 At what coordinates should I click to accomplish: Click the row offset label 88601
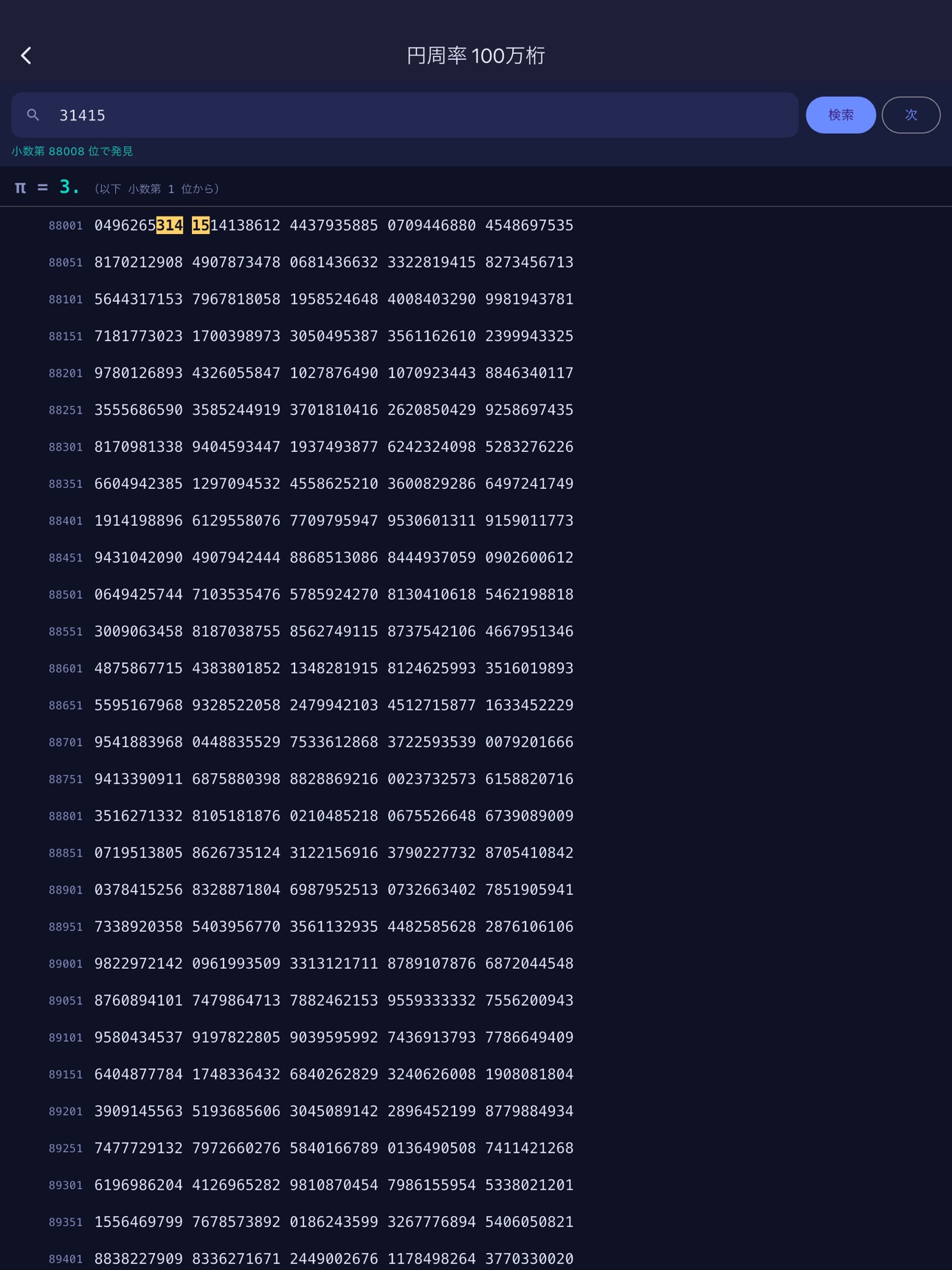click(x=66, y=669)
